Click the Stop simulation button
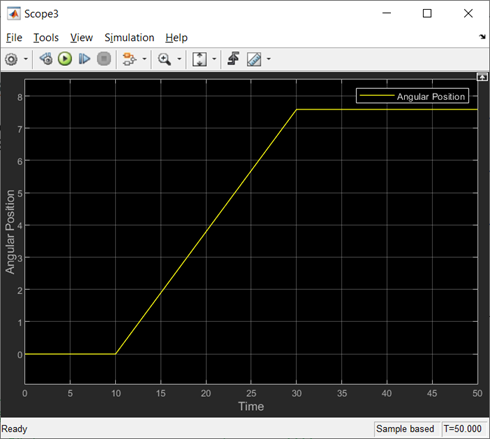 [104, 59]
